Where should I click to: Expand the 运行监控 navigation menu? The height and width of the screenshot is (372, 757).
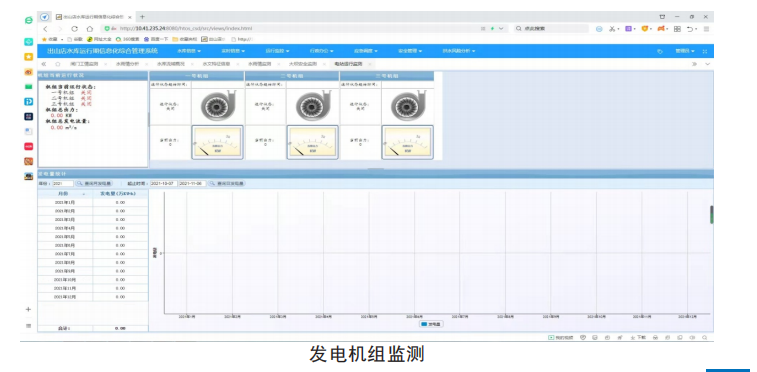(x=277, y=51)
